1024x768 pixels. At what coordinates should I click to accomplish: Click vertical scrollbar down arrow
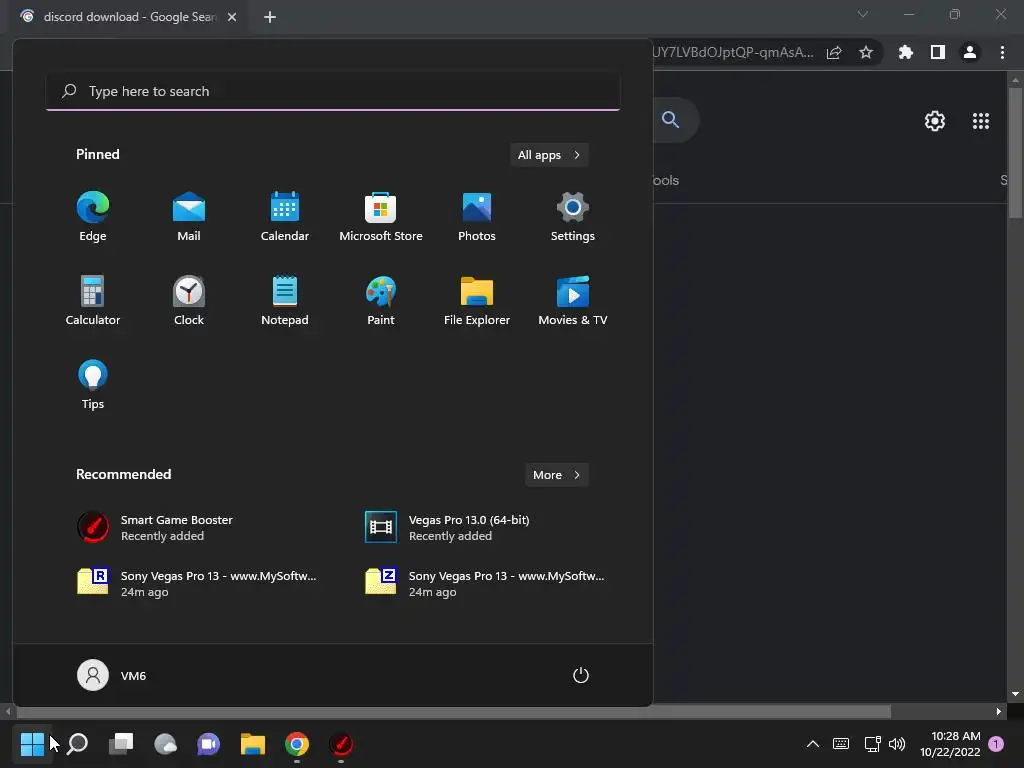coord(1015,694)
